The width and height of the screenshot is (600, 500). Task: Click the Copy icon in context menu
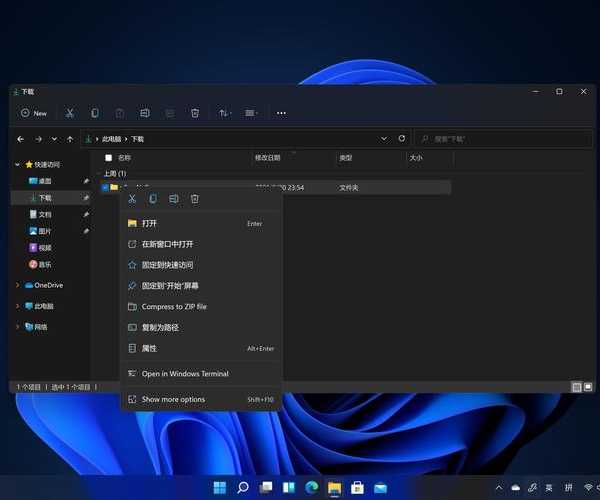click(x=153, y=199)
